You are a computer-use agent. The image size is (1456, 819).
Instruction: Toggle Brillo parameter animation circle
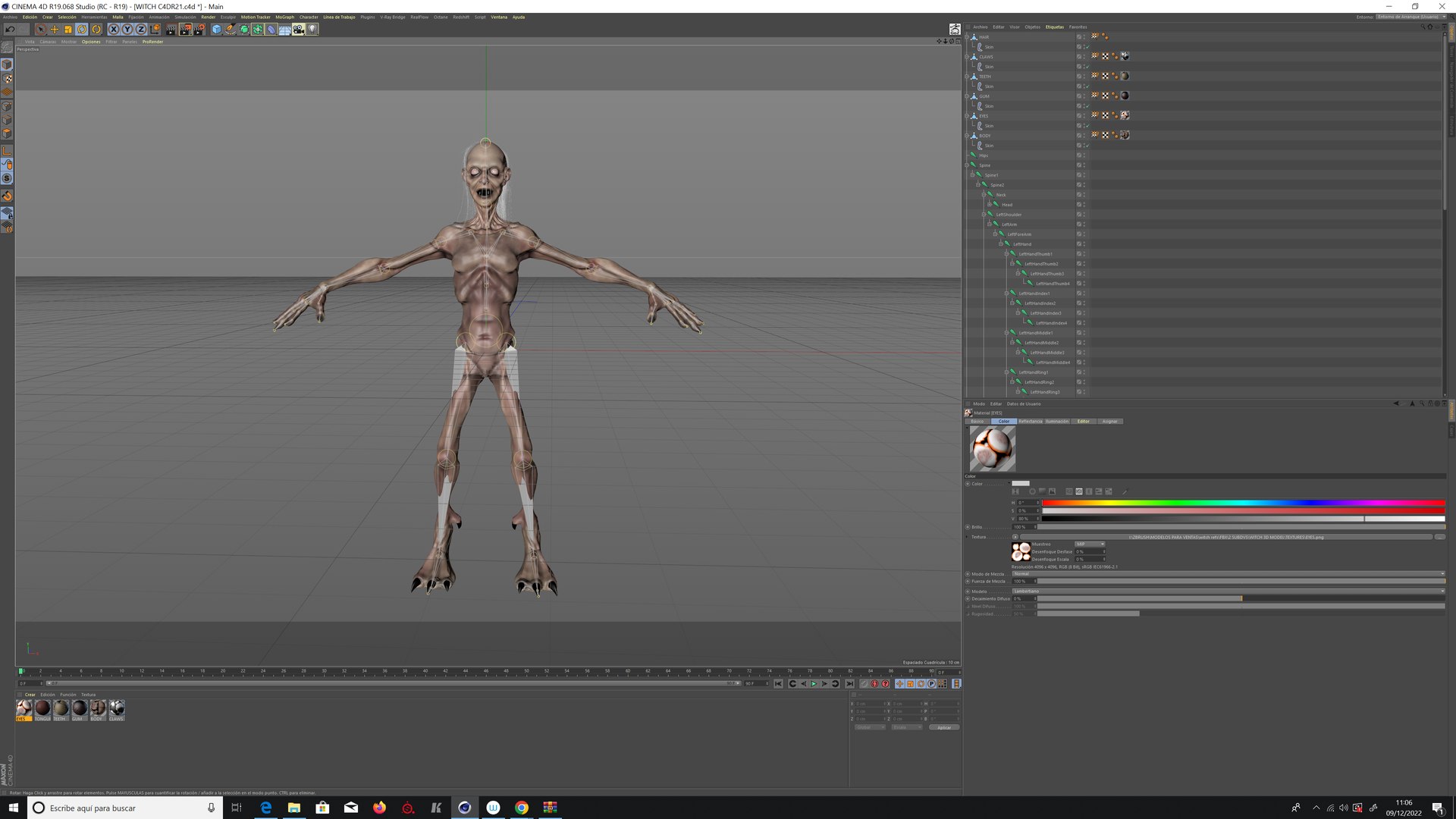click(968, 527)
